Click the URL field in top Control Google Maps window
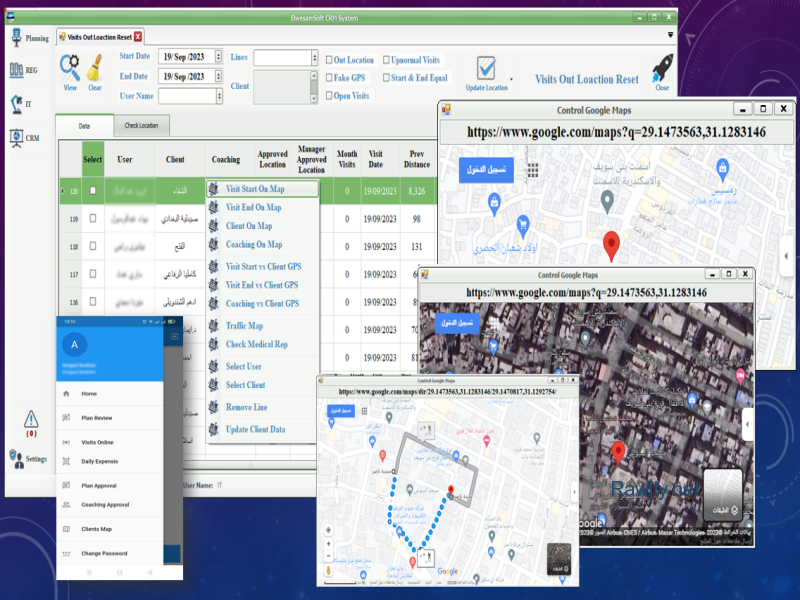Image resolution: width=800 pixels, height=600 pixels. (616, 133)
